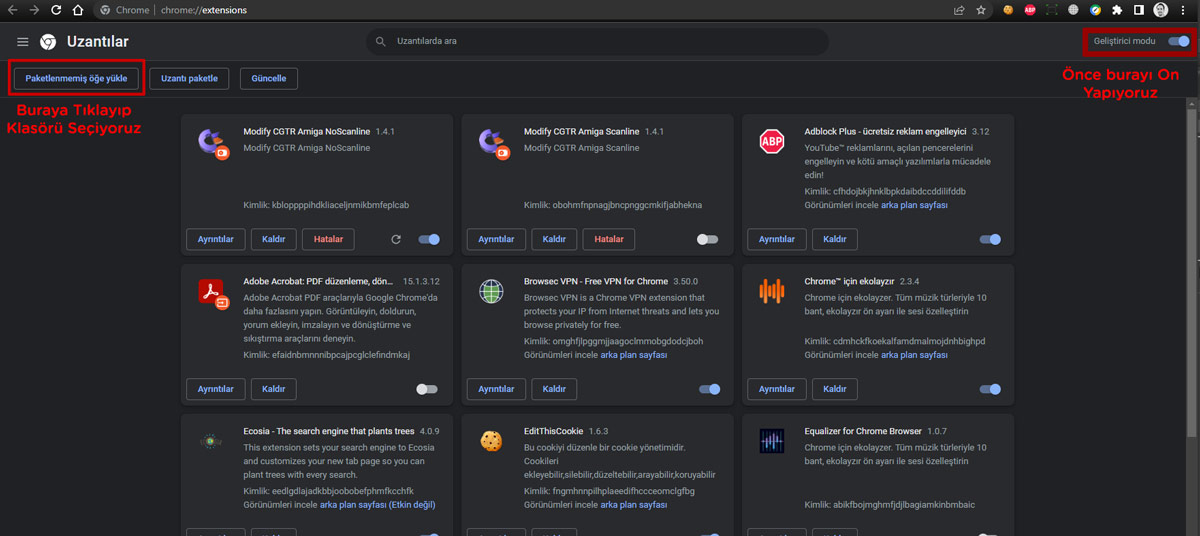Screen dimensions: 1200x536
Task: Click the Ecosia card icon
Action: point(210,441)
